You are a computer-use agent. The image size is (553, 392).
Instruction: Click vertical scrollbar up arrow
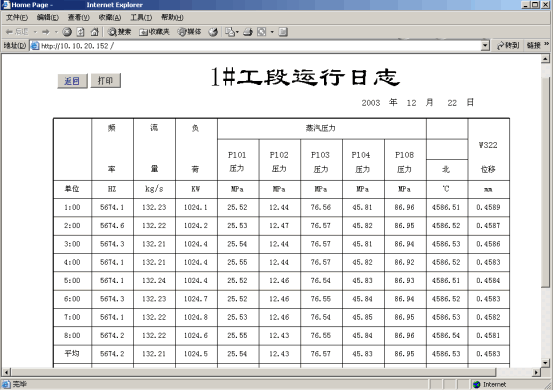point(546,59)
